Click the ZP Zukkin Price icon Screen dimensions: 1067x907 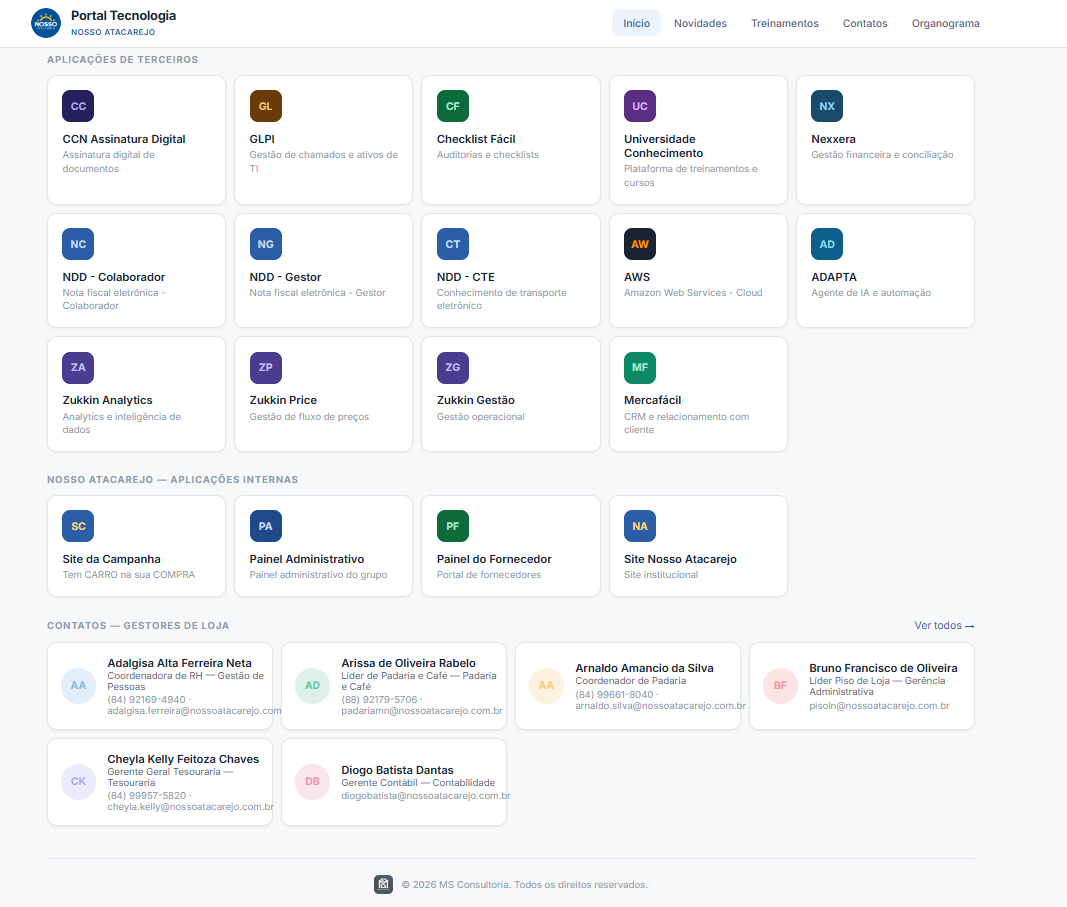pyautogui.click(x=265, y=367)
